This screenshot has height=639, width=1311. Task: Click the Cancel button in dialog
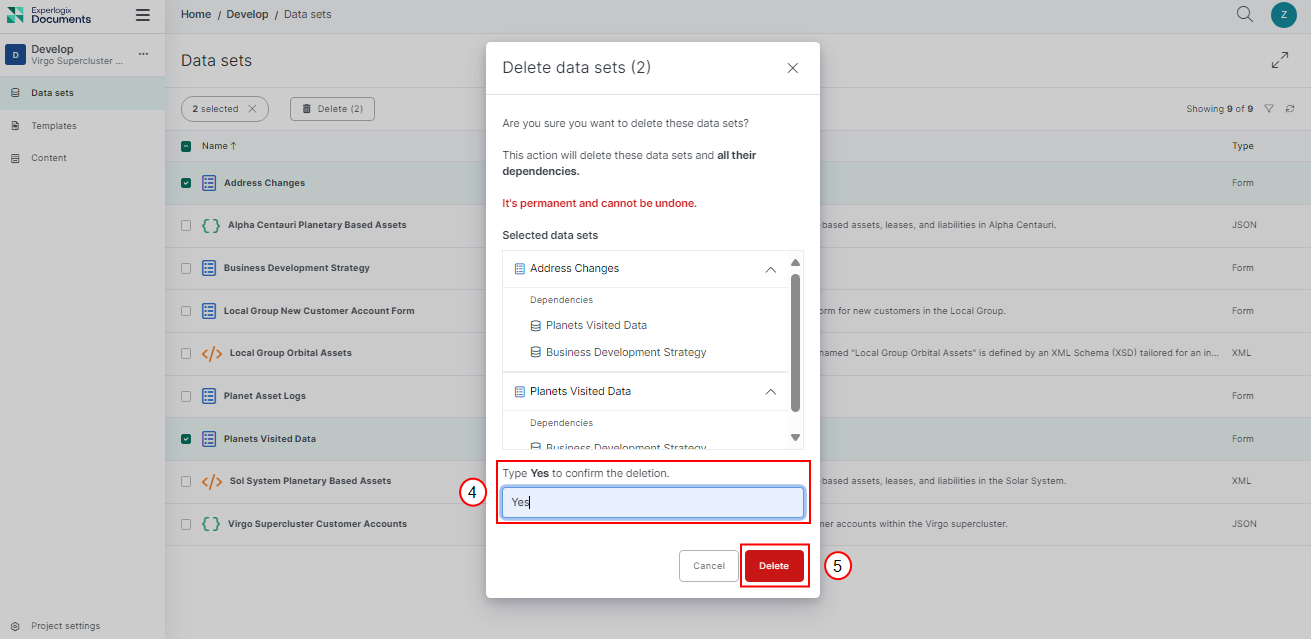pyautogui.click(x=708, y=566)
